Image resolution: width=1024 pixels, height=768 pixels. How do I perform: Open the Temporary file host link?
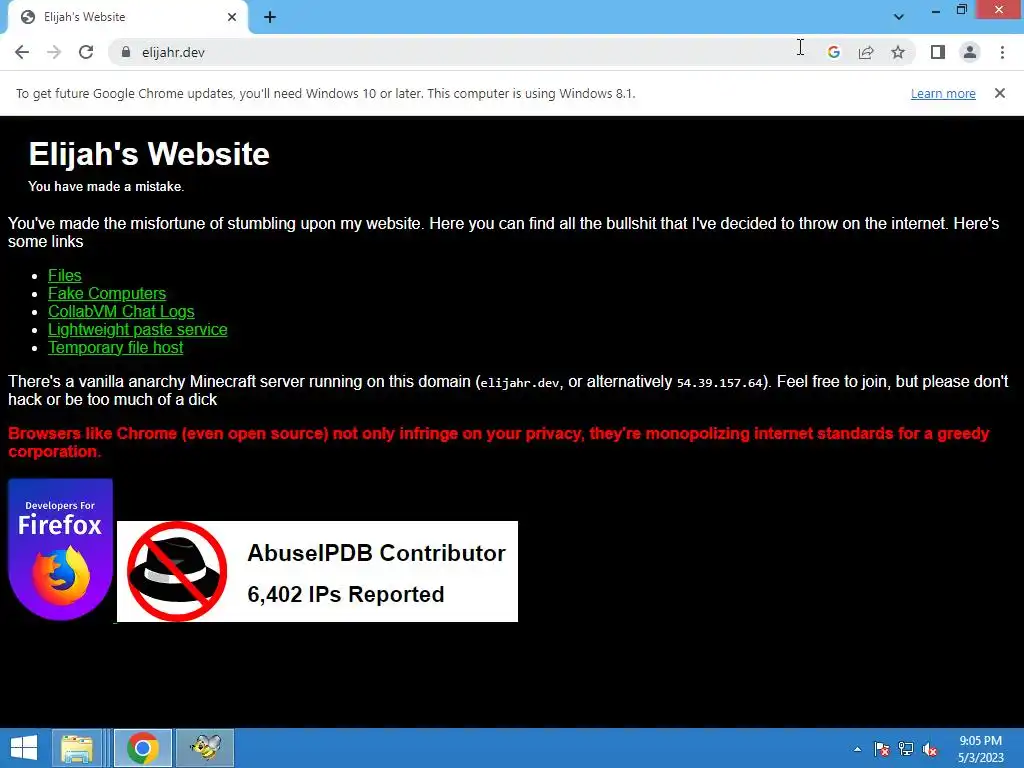[115, 347]
